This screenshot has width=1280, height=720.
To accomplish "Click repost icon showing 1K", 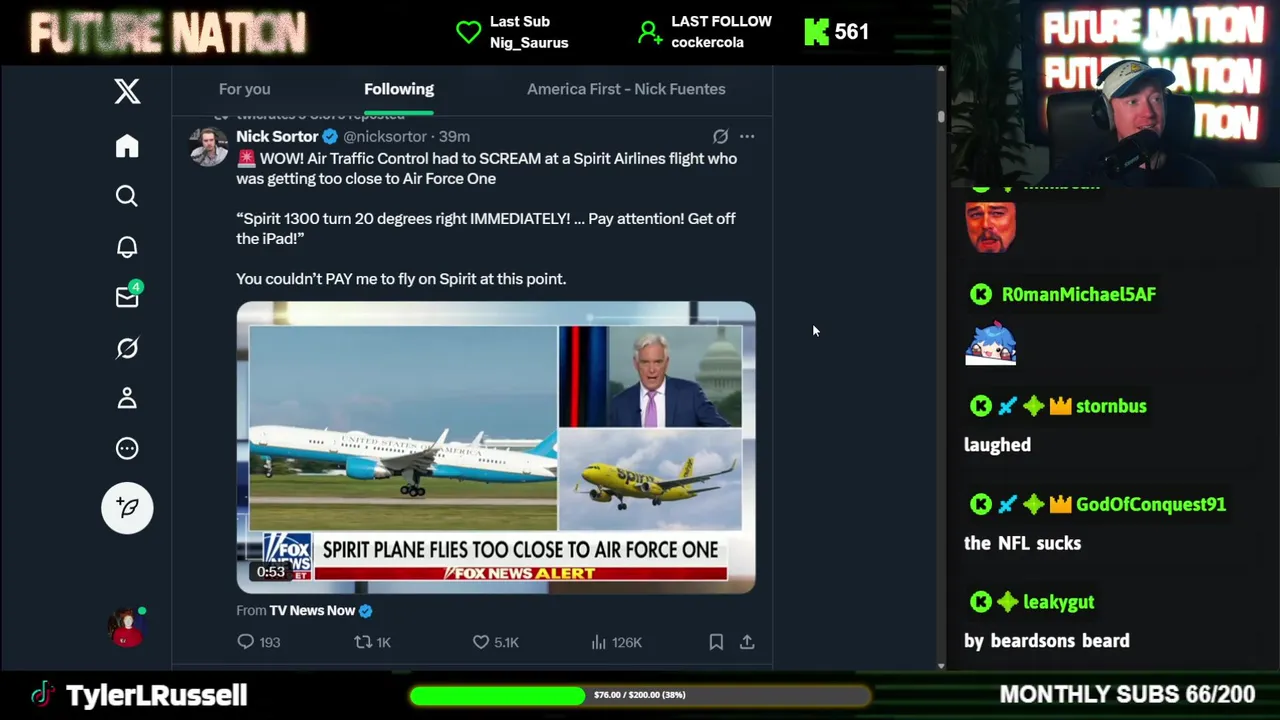I will tap(363, 642).
